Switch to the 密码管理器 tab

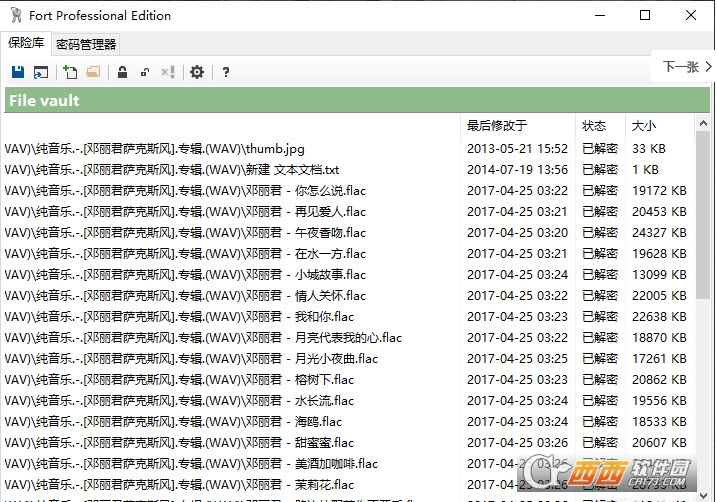[x=86, y=44]
